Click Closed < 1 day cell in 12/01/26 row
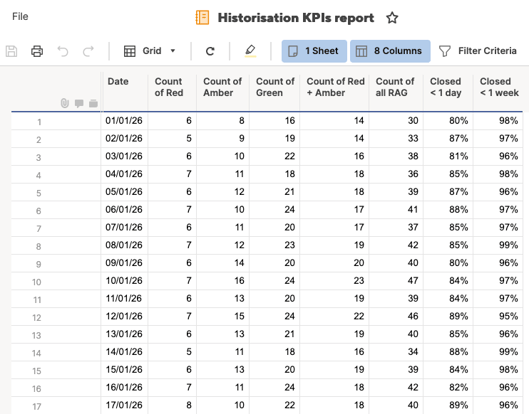Viewport: 529px width, 414px height. (448, 316)
